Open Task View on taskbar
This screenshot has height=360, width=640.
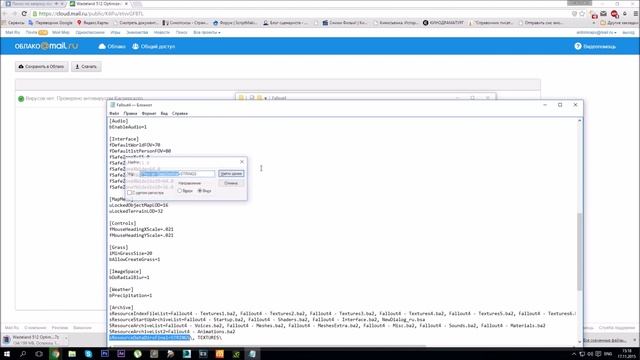pyautogui.click(x=39, y=353)
